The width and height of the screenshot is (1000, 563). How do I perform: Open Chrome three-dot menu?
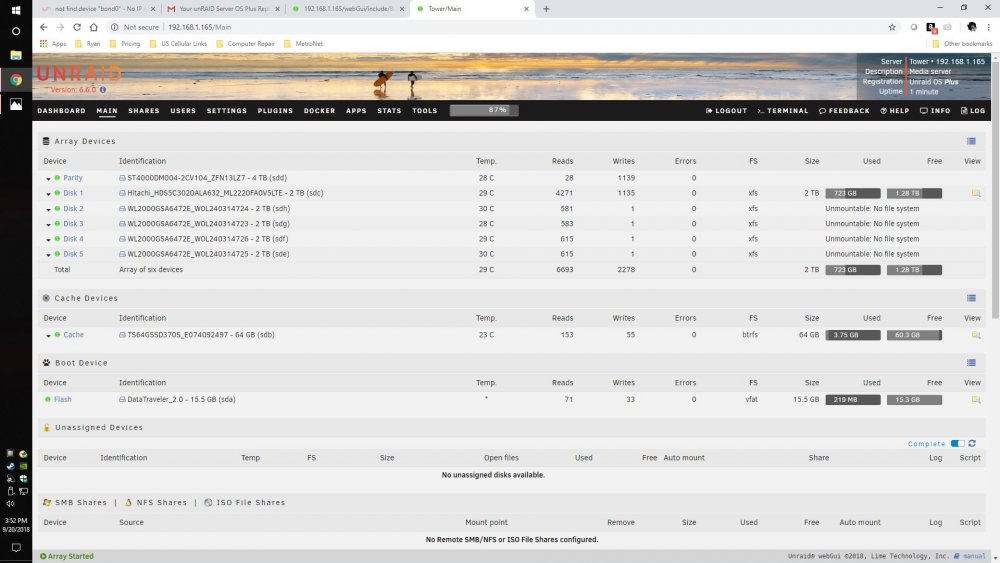(989, 27)
